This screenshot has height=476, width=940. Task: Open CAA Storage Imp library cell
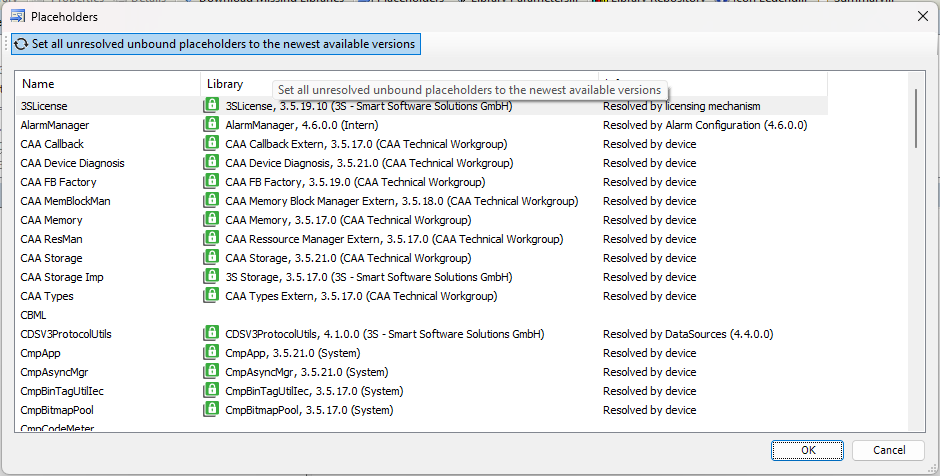coord(368,277)
